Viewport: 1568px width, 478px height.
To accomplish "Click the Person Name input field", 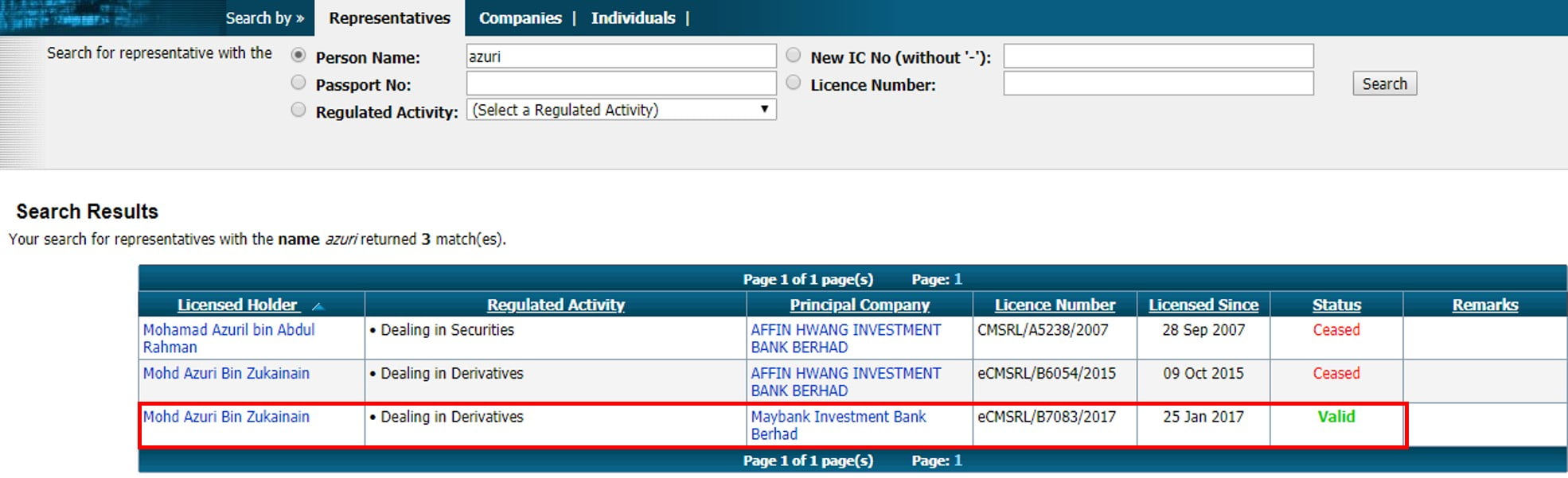I will (x=621, y=56).
